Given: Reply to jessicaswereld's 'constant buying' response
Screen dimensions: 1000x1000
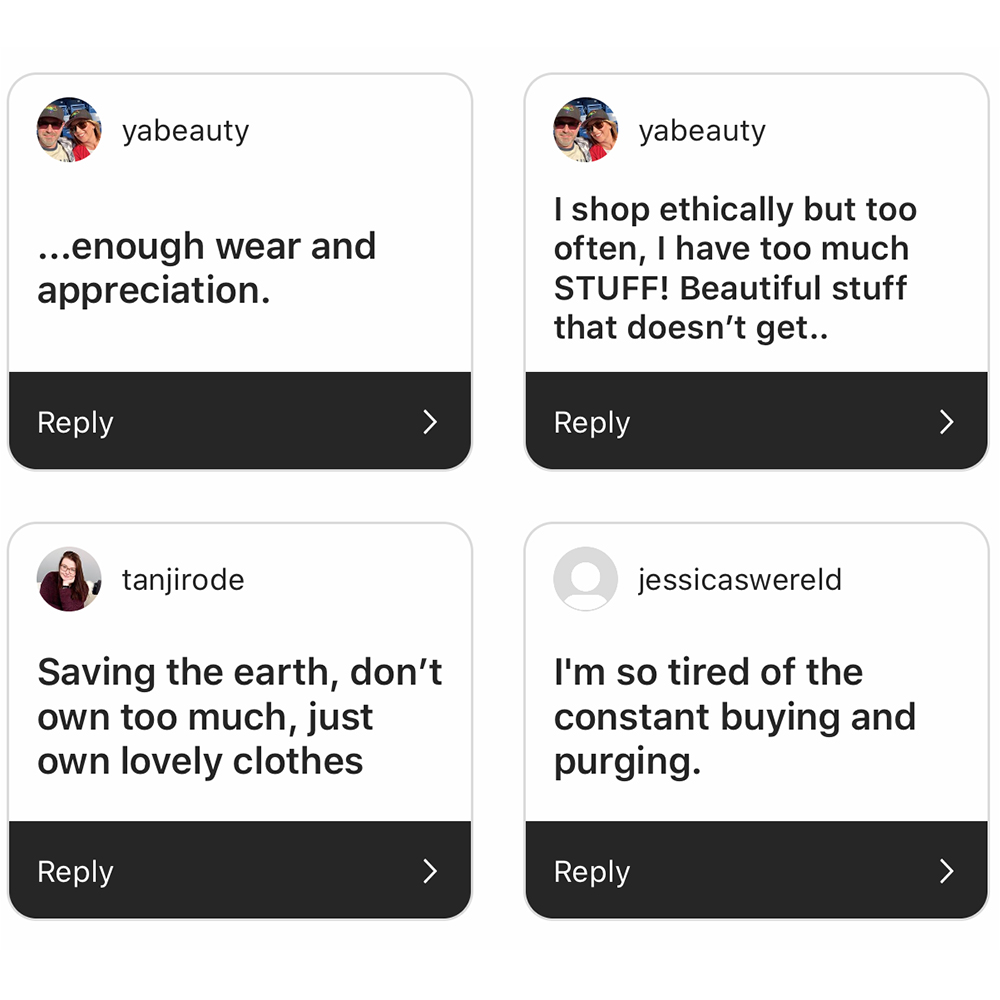Looking at the screenshot, I should pos(756,871).
